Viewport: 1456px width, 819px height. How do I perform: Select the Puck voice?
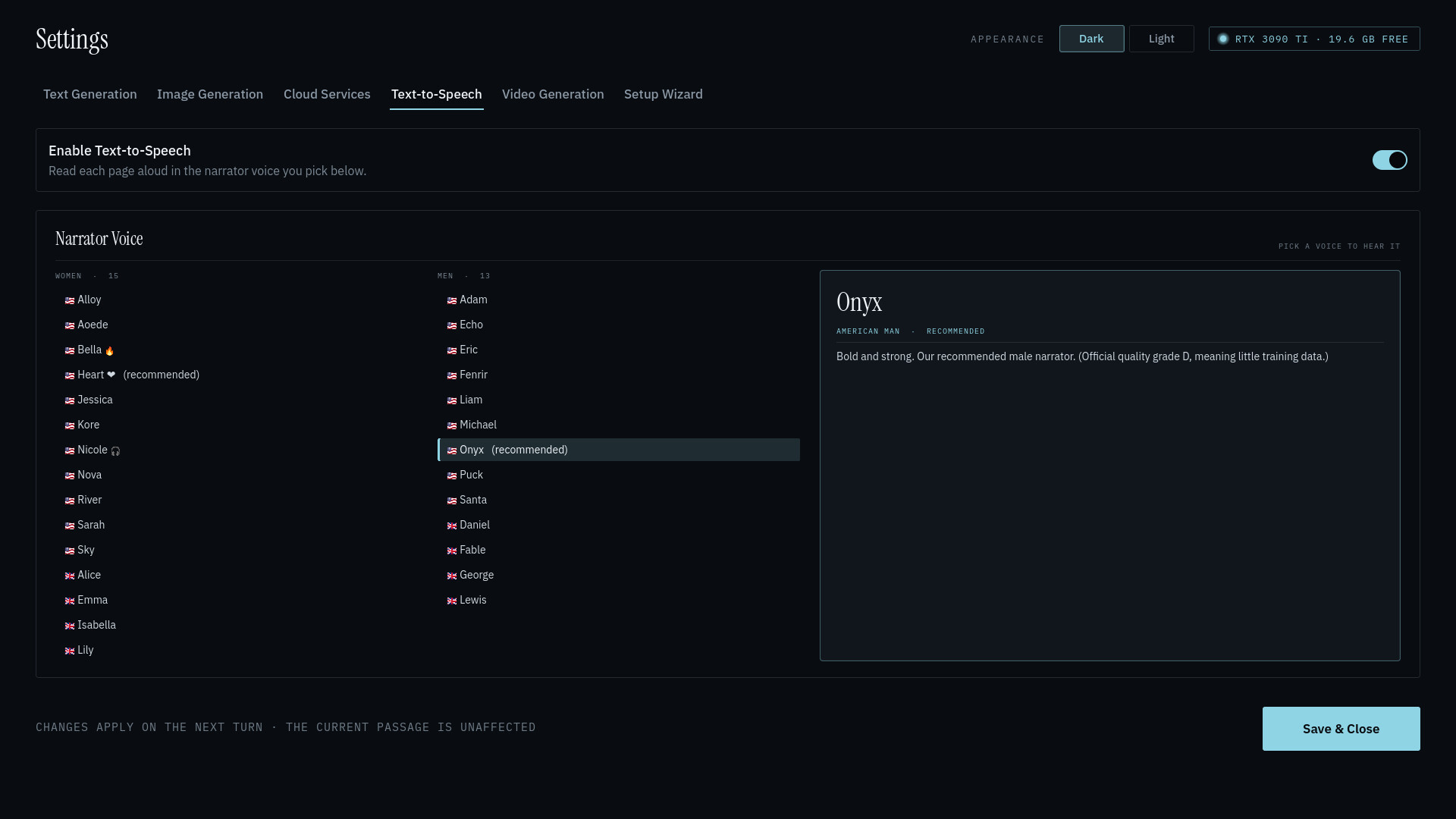click(x=619, y=475)
